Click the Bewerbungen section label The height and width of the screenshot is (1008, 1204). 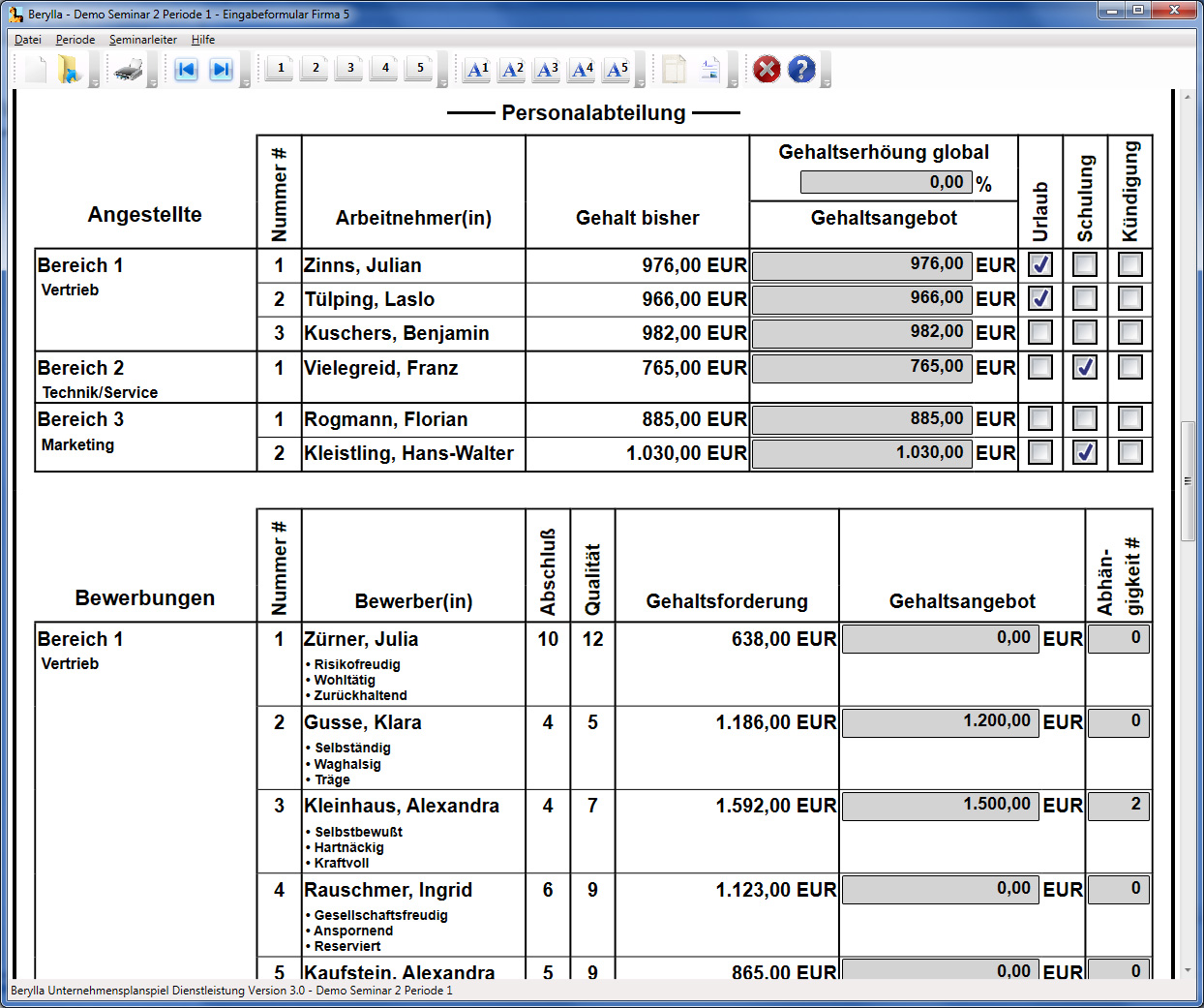point(145,597)
